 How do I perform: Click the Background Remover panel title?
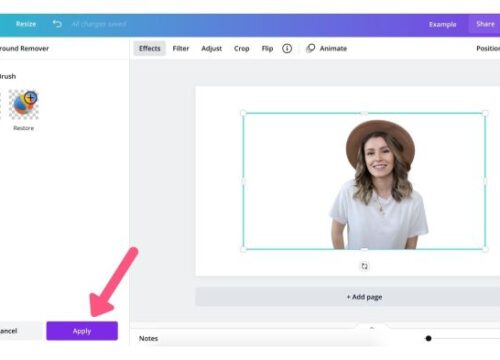click(x=24, y=48)
